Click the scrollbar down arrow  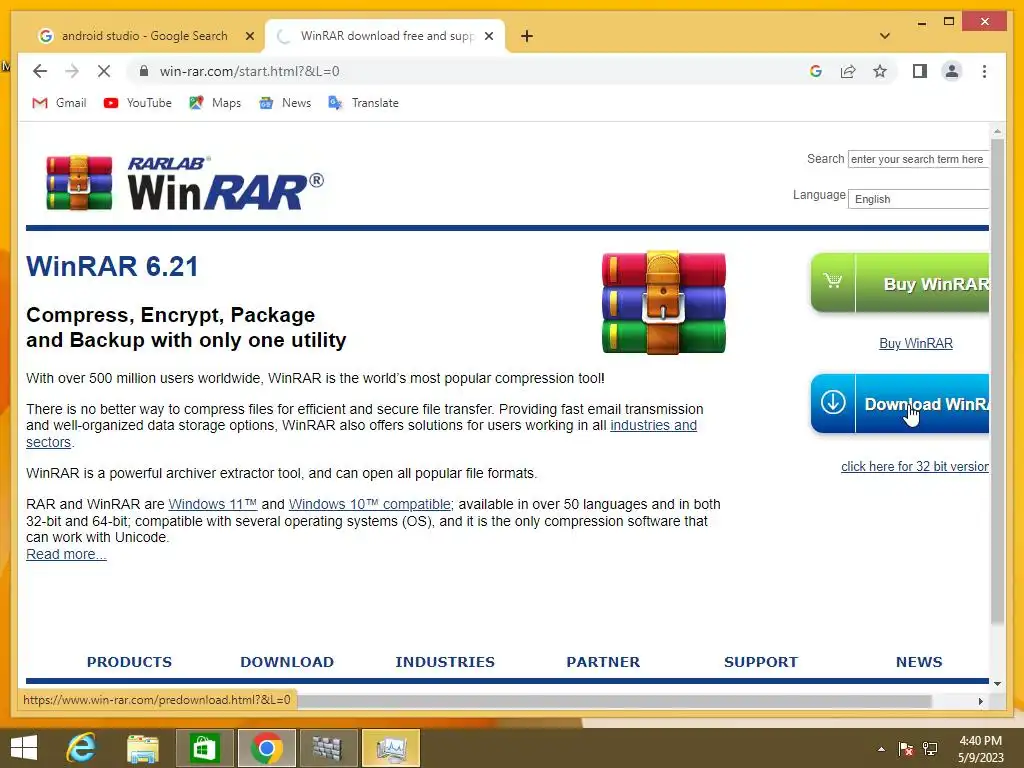[x=997, y=684]
